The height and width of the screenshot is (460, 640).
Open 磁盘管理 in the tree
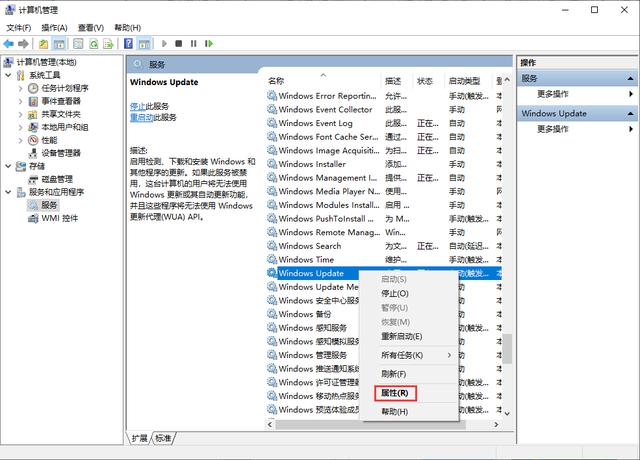coord(57,179)
